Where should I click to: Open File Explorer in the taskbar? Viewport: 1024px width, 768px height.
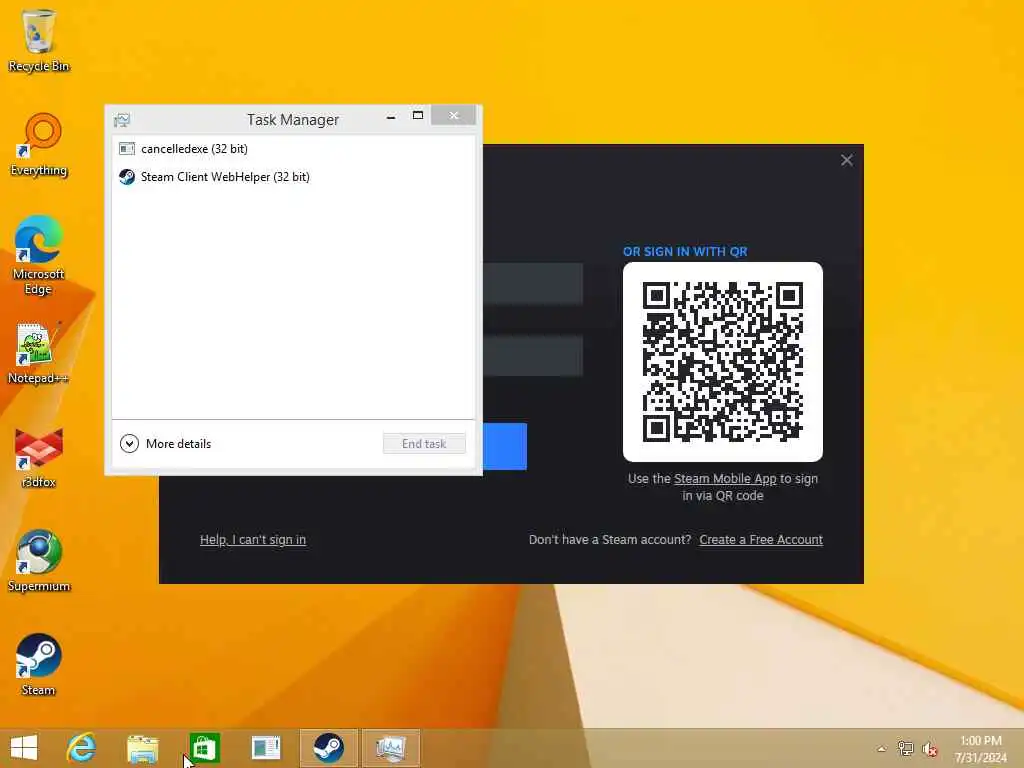pos(142,748)
